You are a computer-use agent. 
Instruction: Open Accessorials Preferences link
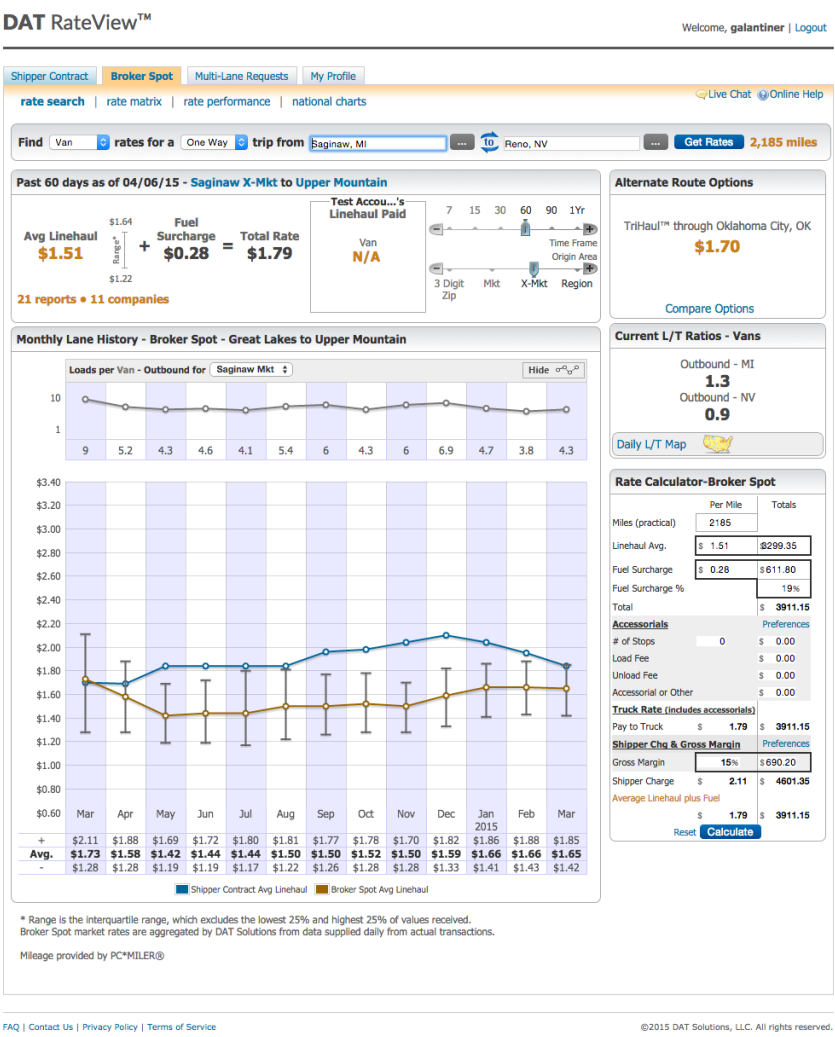[785, 624]
